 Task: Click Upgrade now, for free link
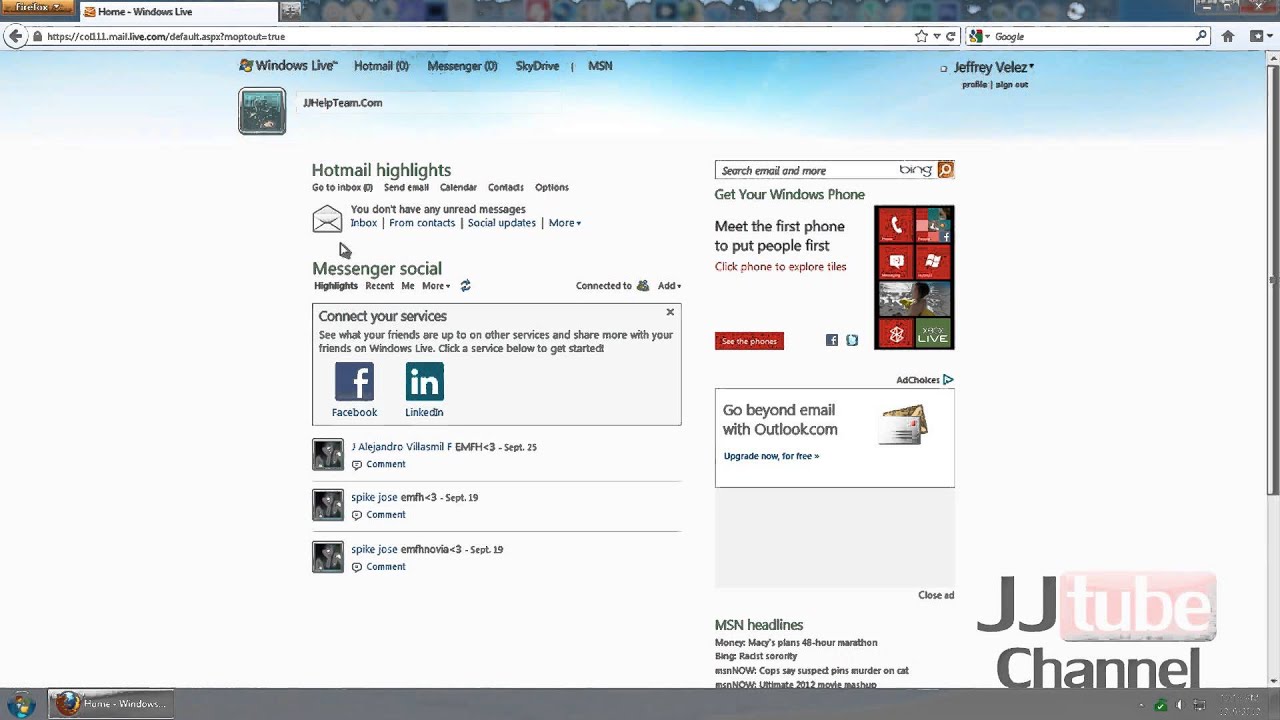(771, 456)
